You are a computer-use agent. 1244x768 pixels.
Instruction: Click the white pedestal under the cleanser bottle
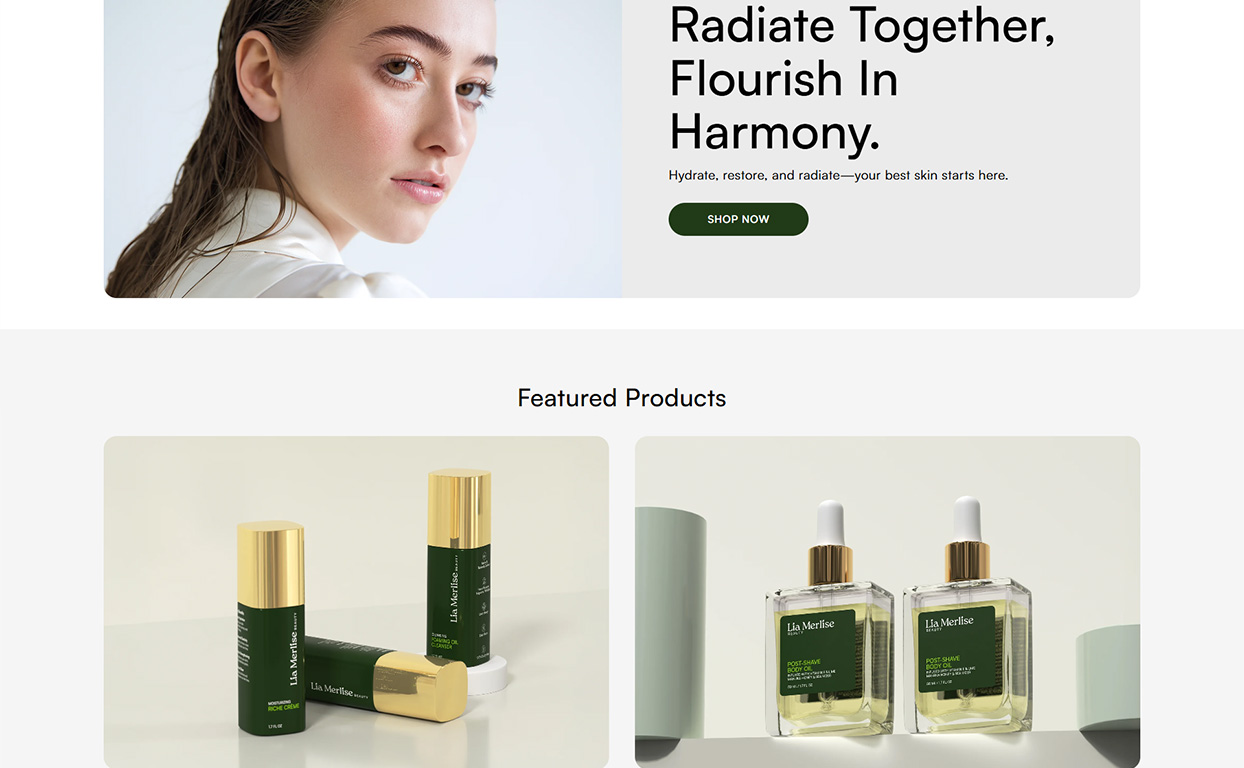(x=489, y=677)
